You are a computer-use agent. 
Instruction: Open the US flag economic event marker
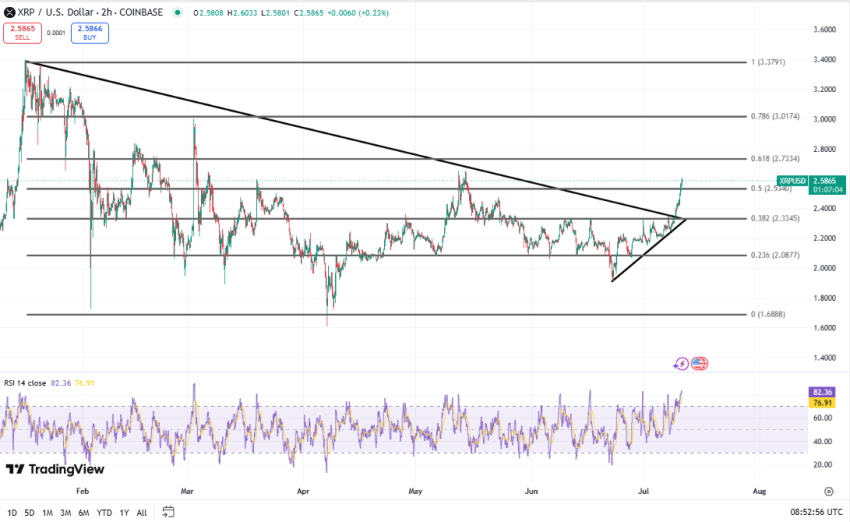[x=699, y=364]
